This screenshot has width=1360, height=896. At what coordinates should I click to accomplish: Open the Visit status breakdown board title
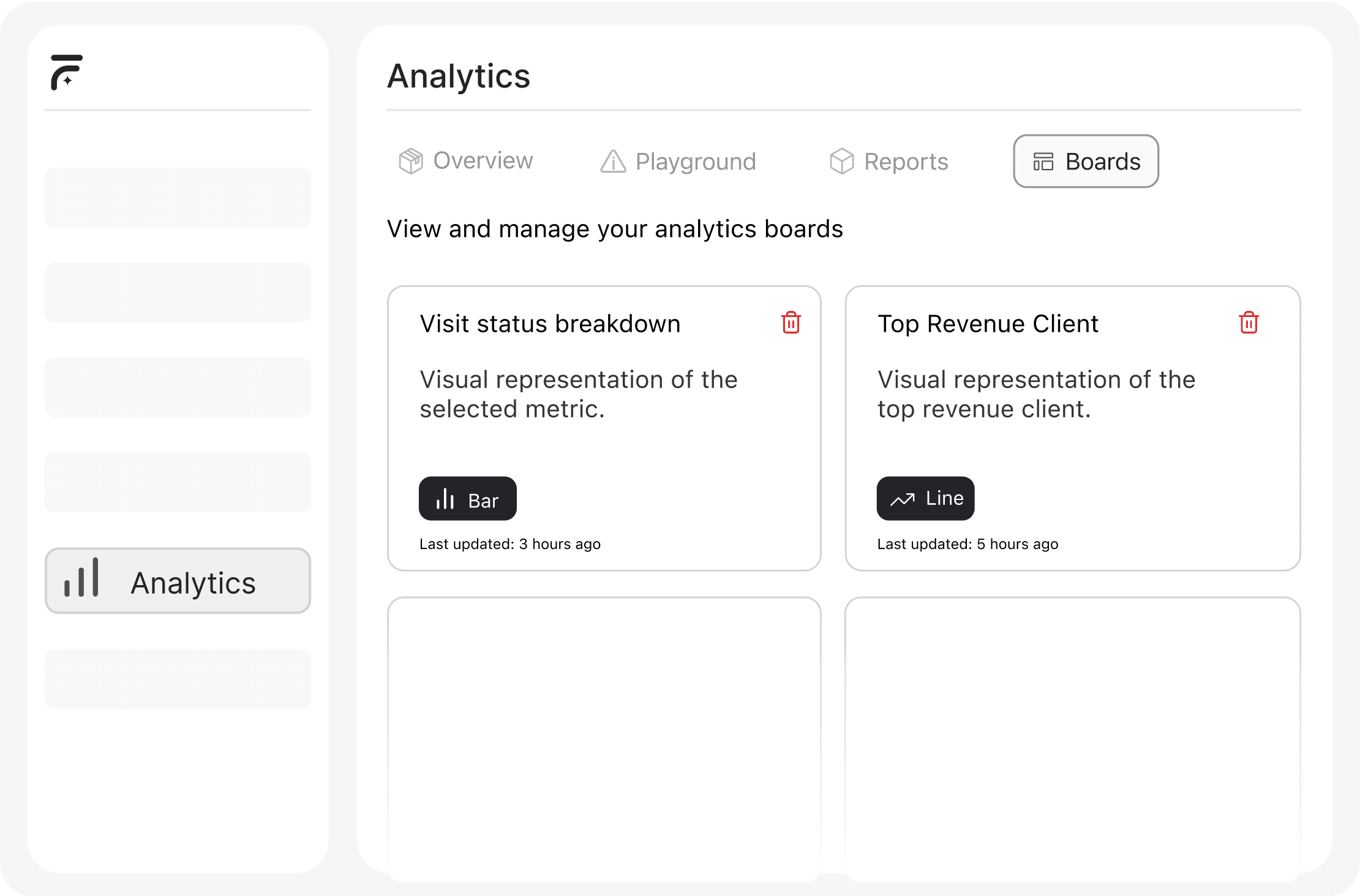[x=550, y=324]
